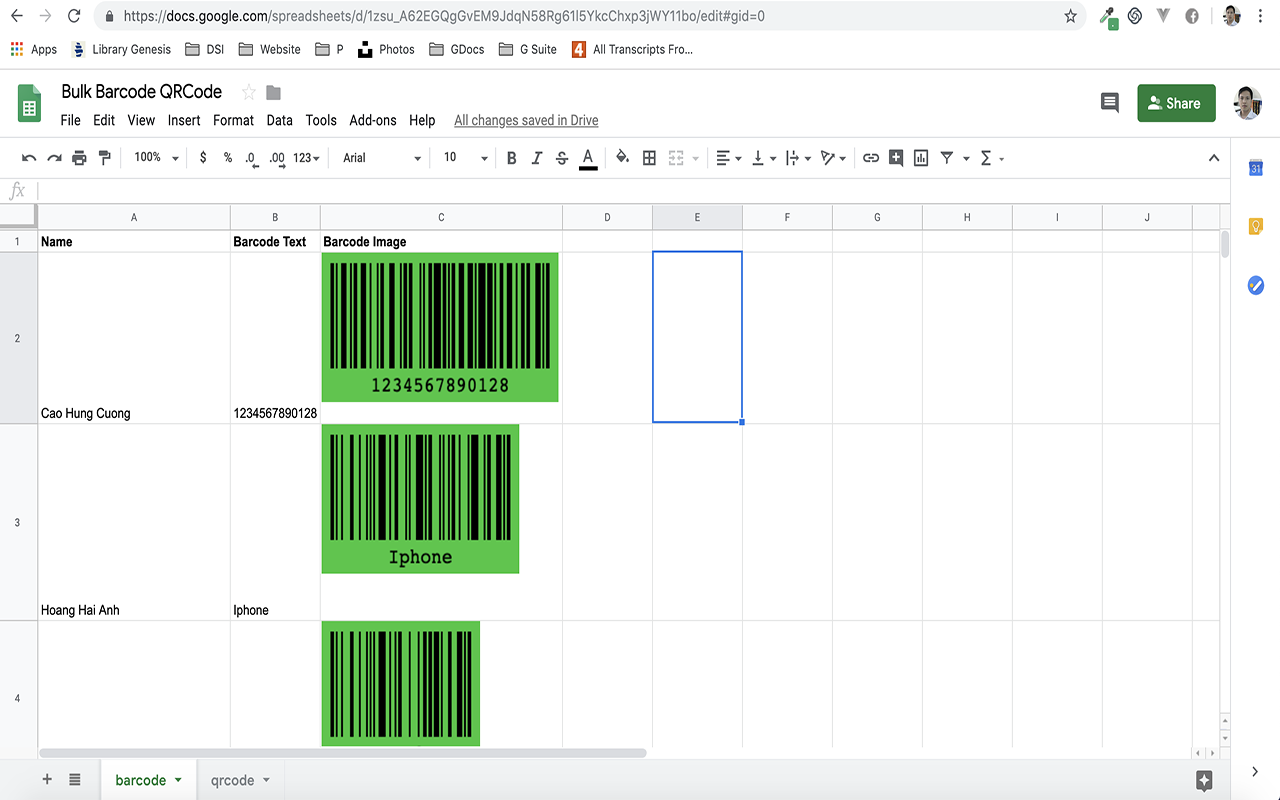The height and width of the screenshot is (800, 1280).
Task: Open vertical align dropdown
Action: (x=763, y=158)
